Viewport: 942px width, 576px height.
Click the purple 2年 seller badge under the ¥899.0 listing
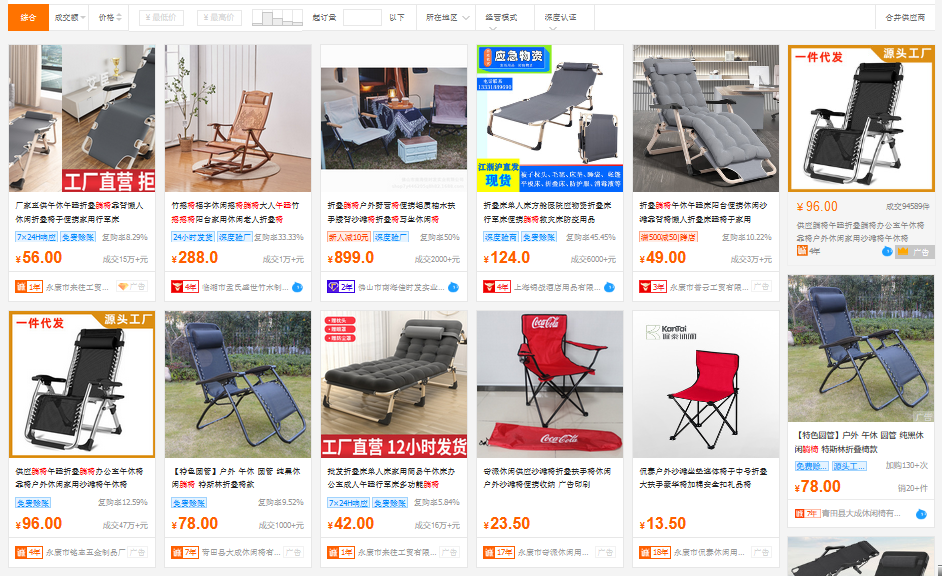click(x=341, y=287)
